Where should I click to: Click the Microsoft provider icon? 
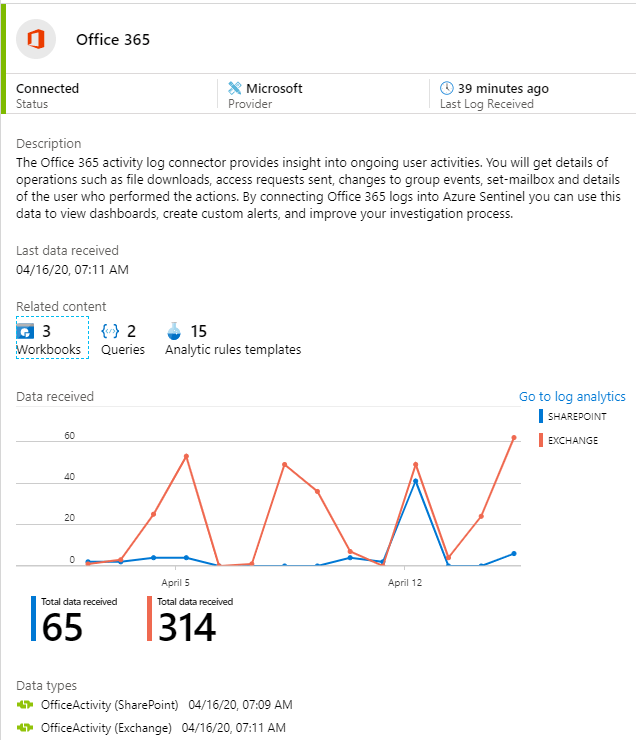(x=235, y=88)
